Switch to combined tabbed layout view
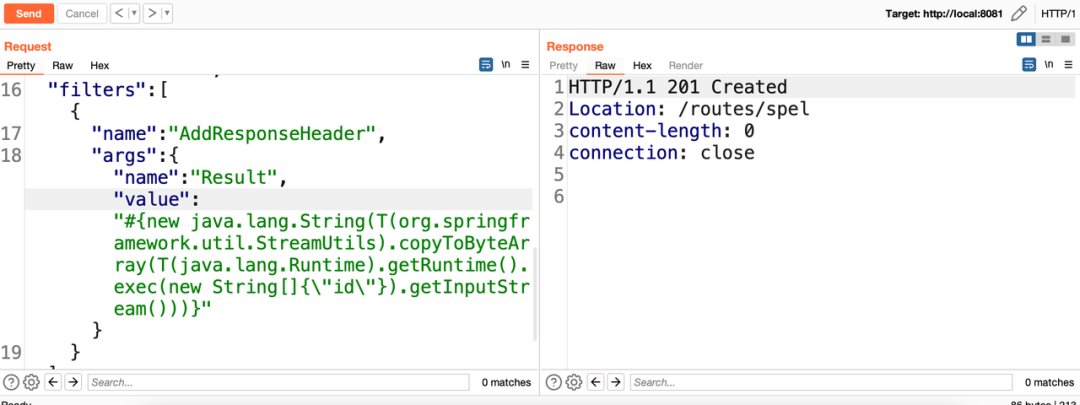 click(1066, 39)
